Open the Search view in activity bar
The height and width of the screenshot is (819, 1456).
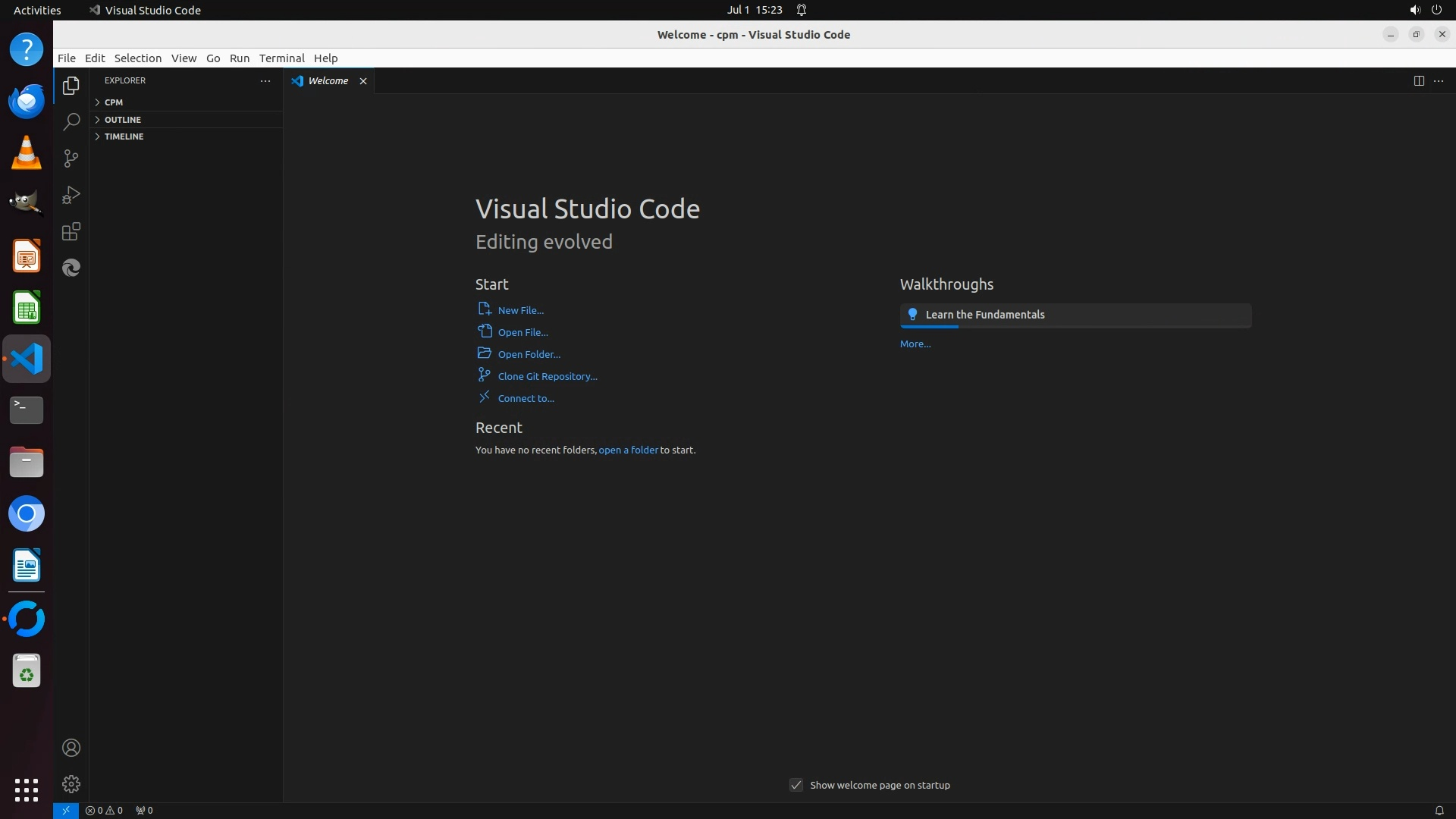point(71,122)
